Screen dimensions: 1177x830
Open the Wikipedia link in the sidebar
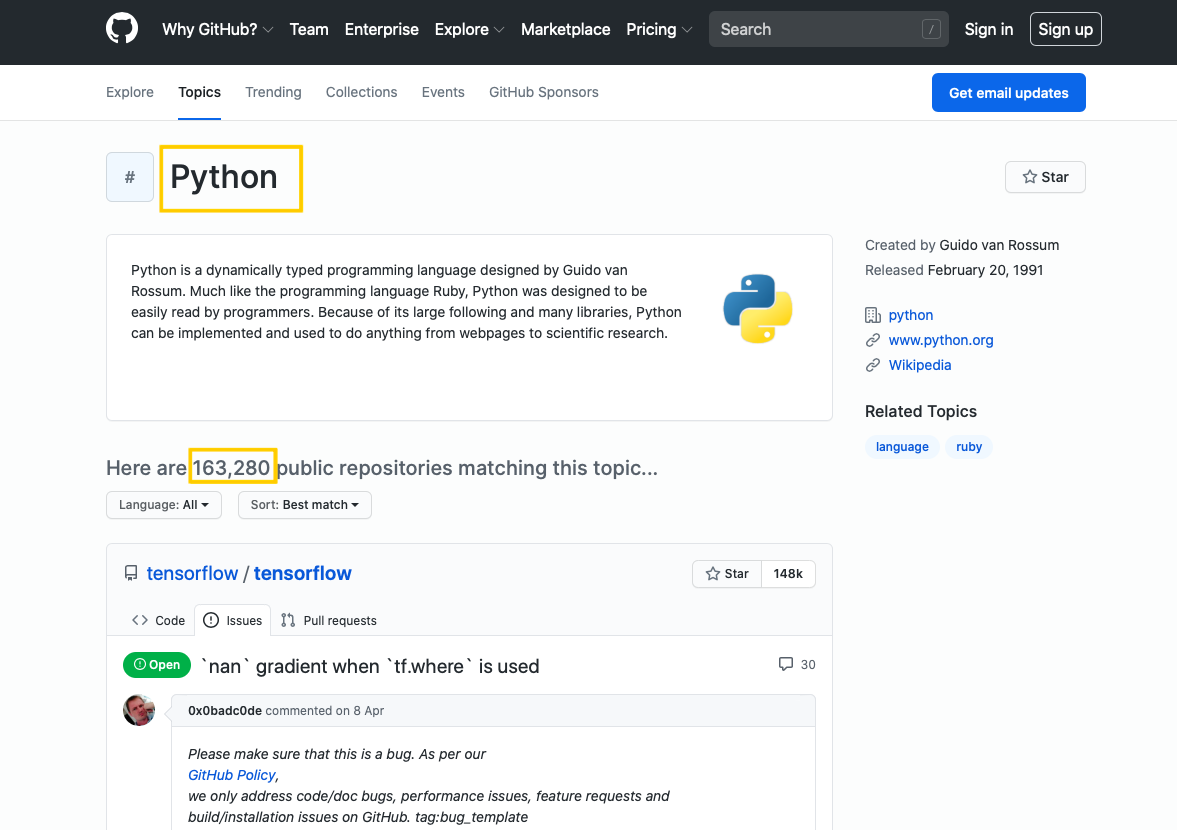click(x=919, y=364)
